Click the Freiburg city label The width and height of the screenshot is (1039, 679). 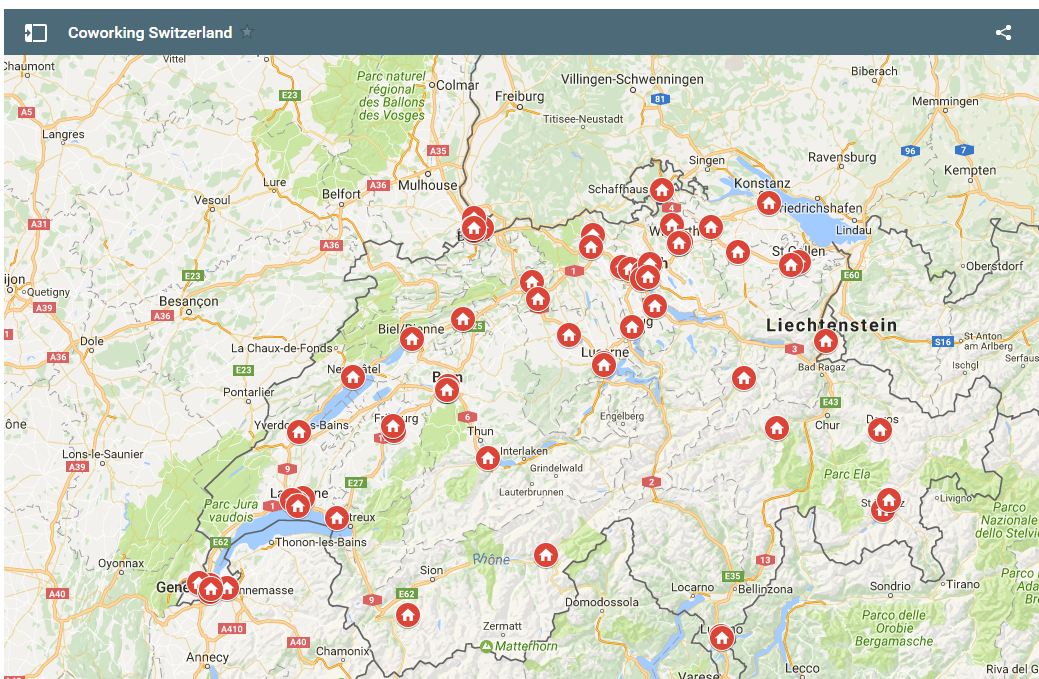point(520,96)
